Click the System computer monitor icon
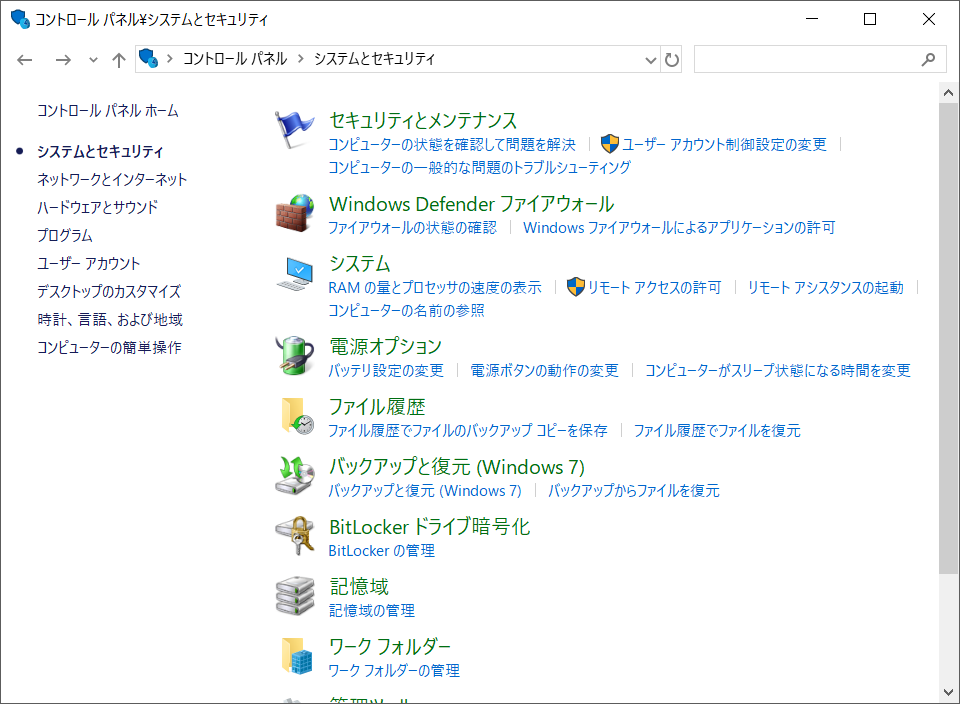 pos(294,274)
